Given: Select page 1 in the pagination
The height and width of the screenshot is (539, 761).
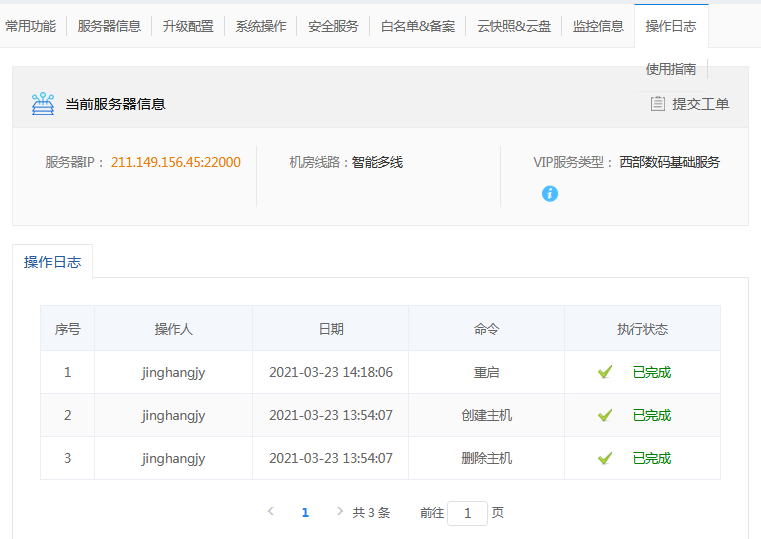Looking at the screenshot, I should click(305, 512).
